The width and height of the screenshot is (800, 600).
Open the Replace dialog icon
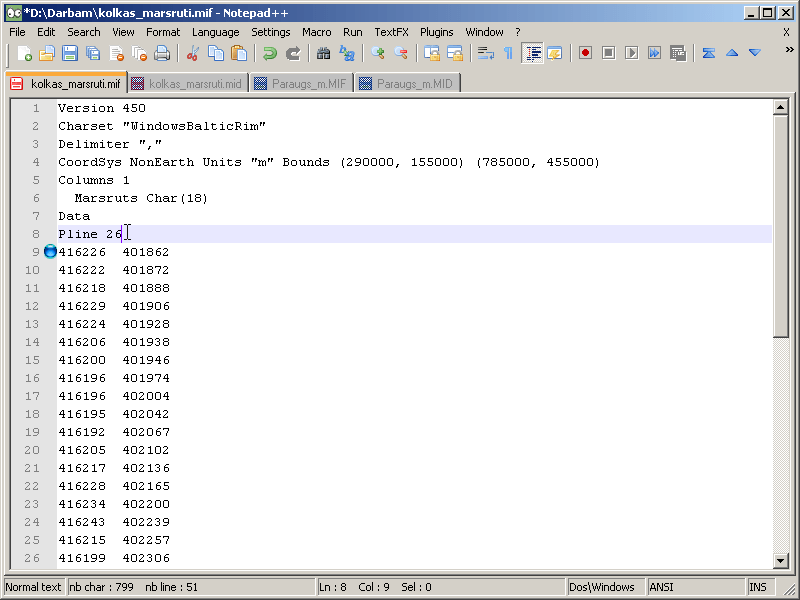point(347,53)
